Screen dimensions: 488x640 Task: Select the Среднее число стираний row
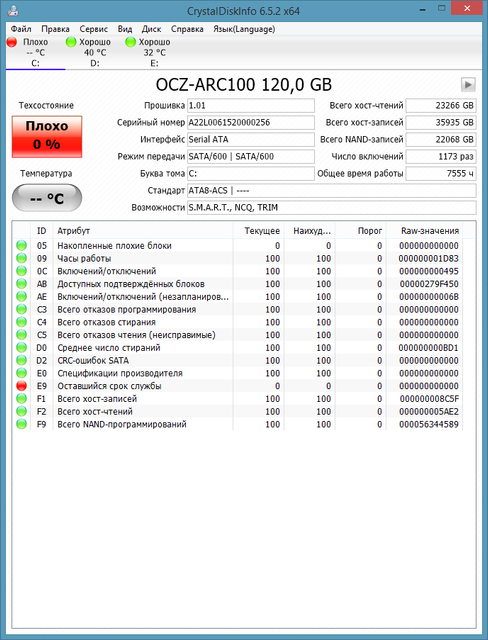click(x=238, y=348)
